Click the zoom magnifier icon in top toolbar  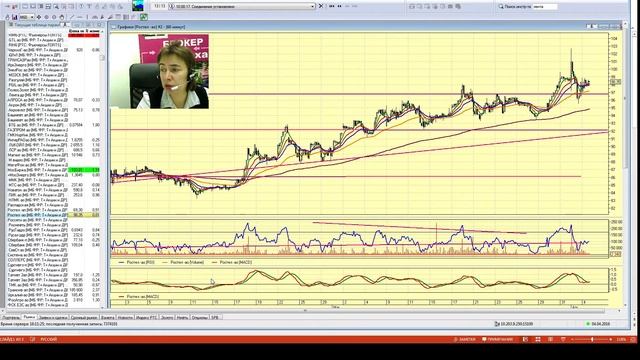click(x=56, y=7)
